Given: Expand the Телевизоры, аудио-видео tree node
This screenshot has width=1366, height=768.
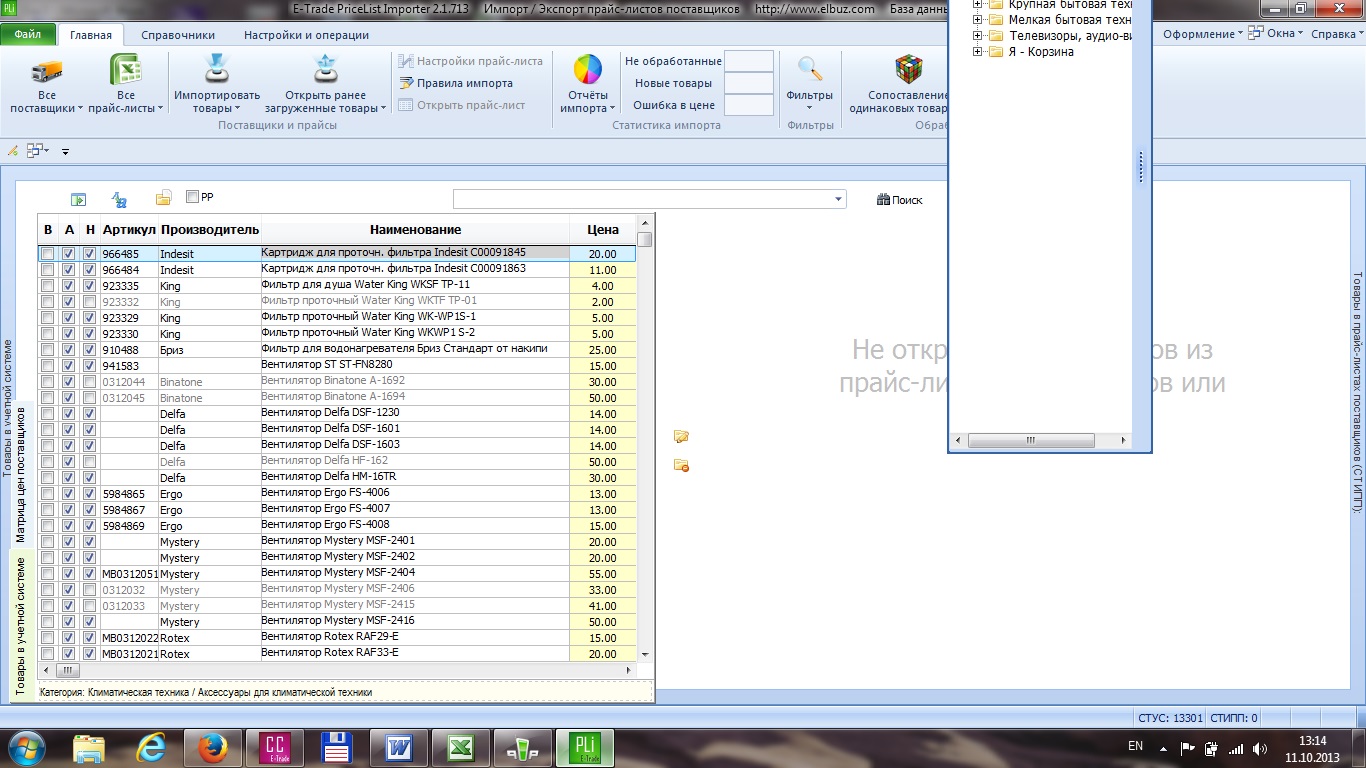Looking at the screenshot, I should pyautogui.click(x=978, y=36).
